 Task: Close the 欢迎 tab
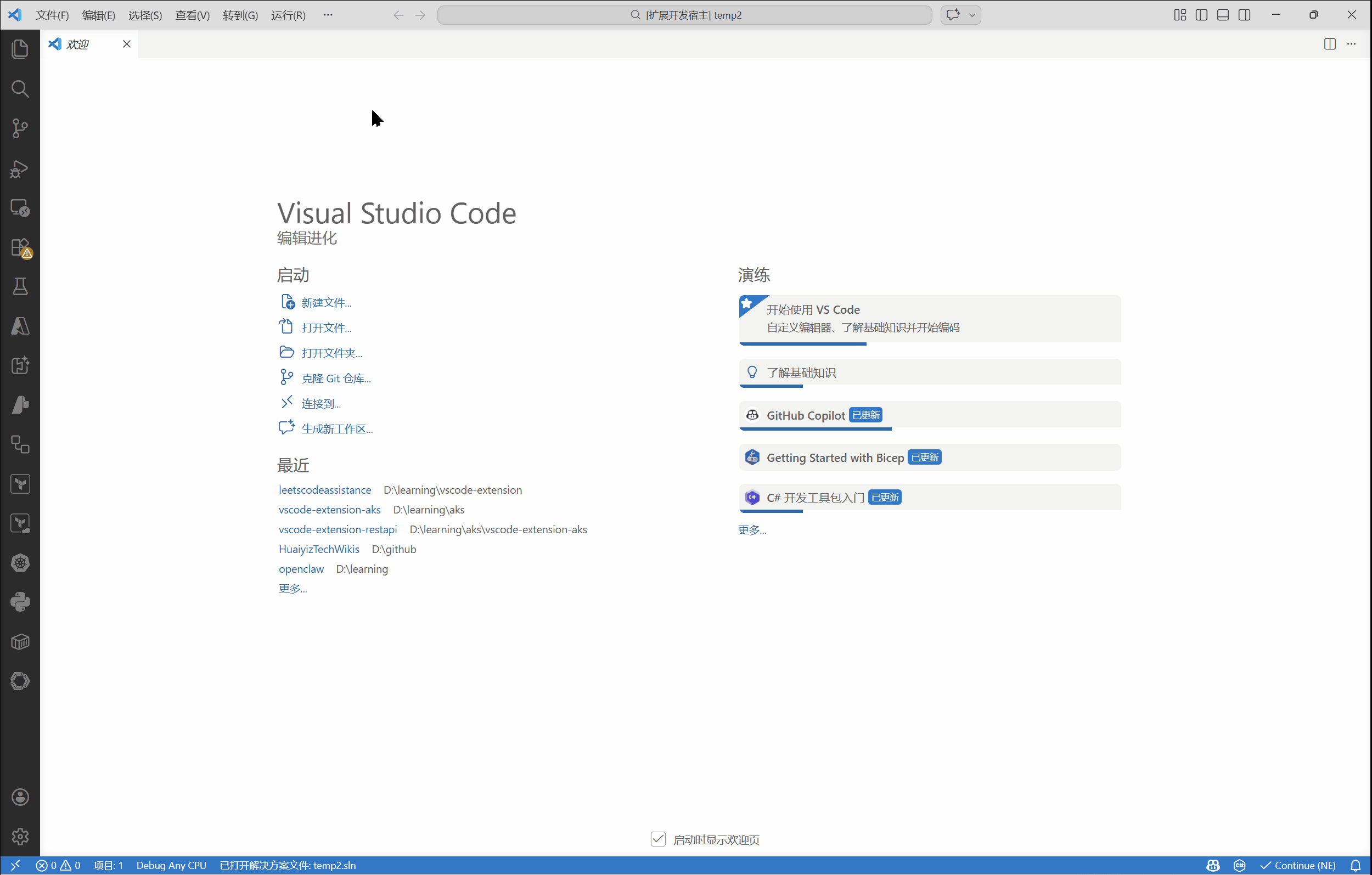pos(126,44)
